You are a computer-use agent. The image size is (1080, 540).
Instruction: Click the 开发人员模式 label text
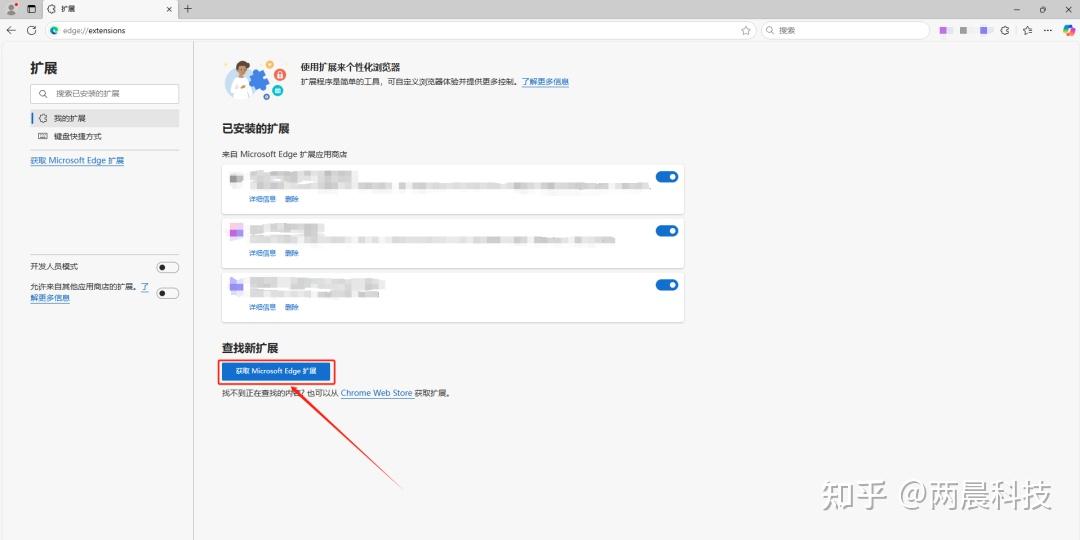pos(54,267)
